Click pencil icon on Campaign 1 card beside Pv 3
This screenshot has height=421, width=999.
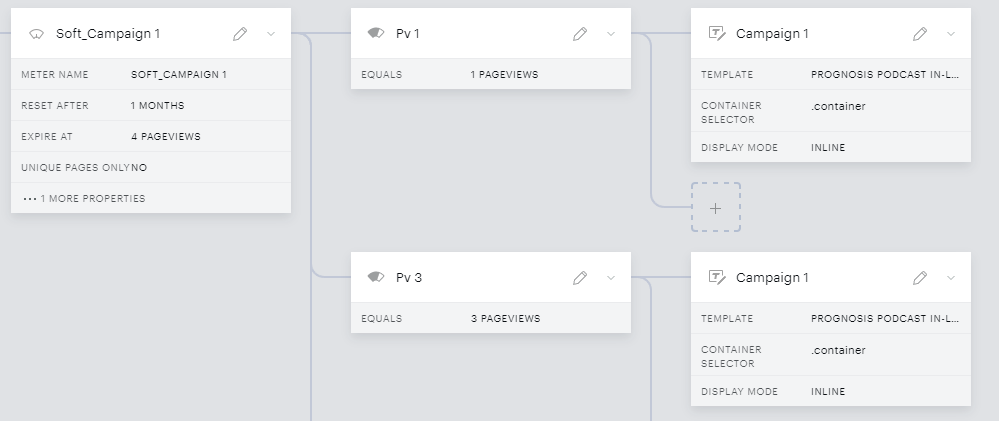click(x=919, y=278)
